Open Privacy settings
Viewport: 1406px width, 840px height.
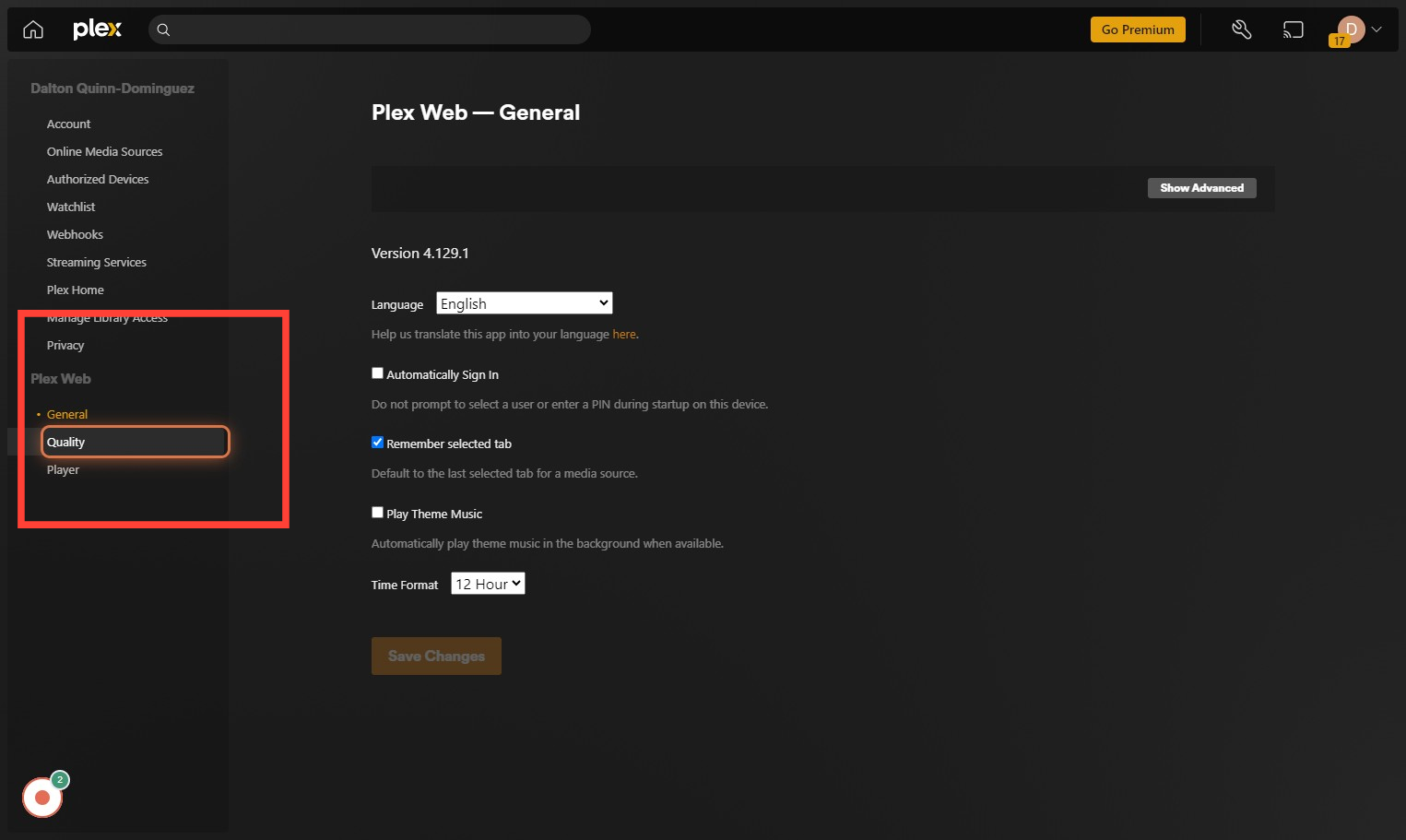coord(65,345)
